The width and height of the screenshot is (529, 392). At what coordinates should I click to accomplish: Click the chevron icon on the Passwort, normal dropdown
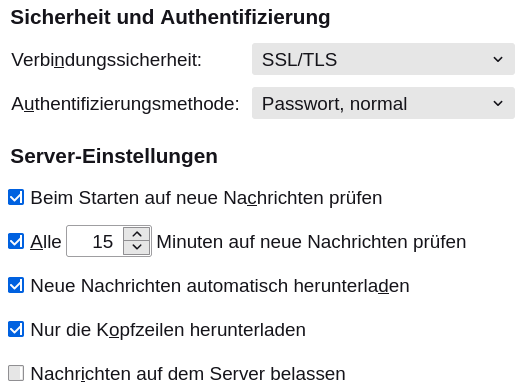(x=498, y=103)
